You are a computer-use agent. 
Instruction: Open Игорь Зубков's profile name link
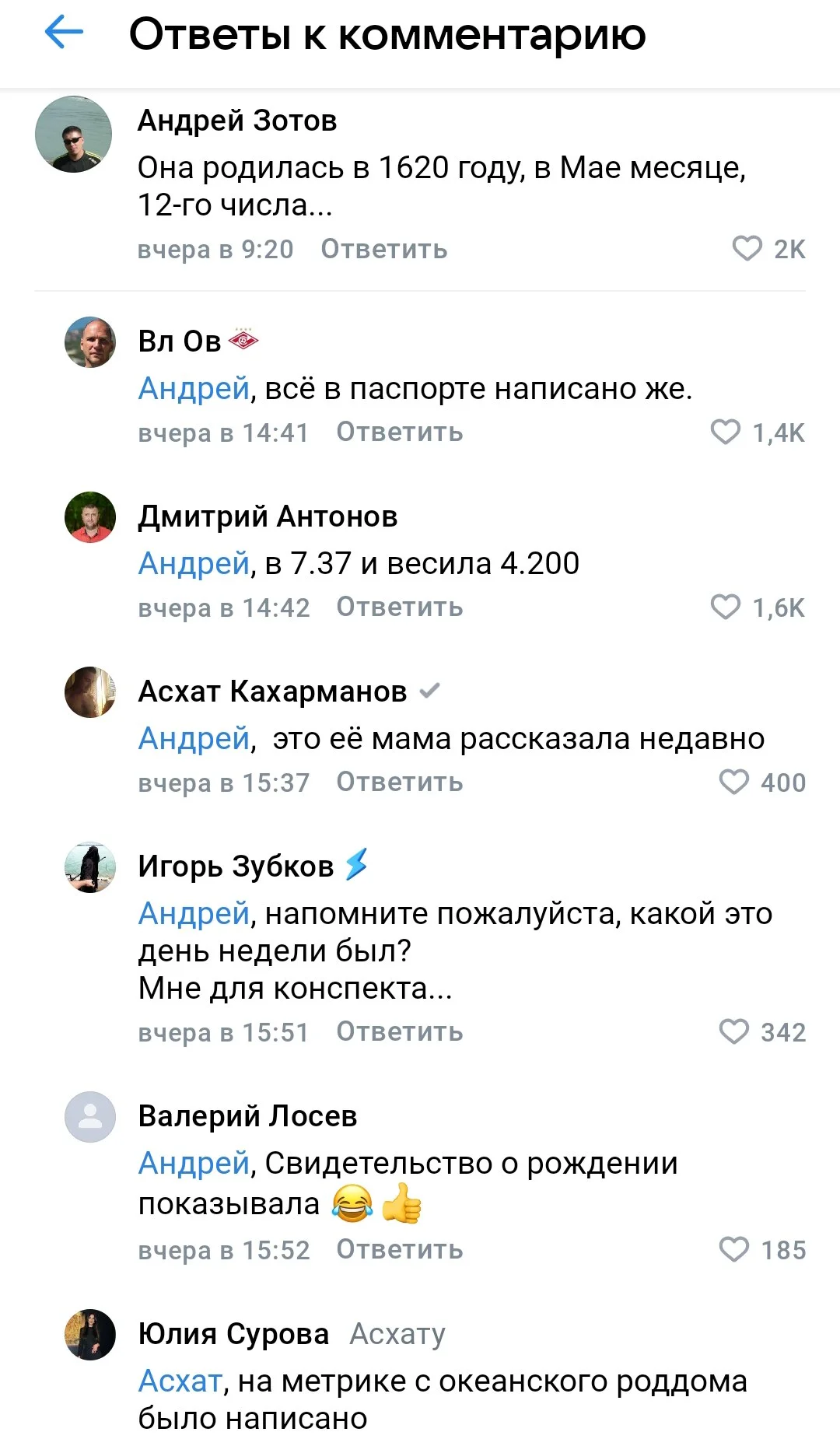tap(236, 866)
